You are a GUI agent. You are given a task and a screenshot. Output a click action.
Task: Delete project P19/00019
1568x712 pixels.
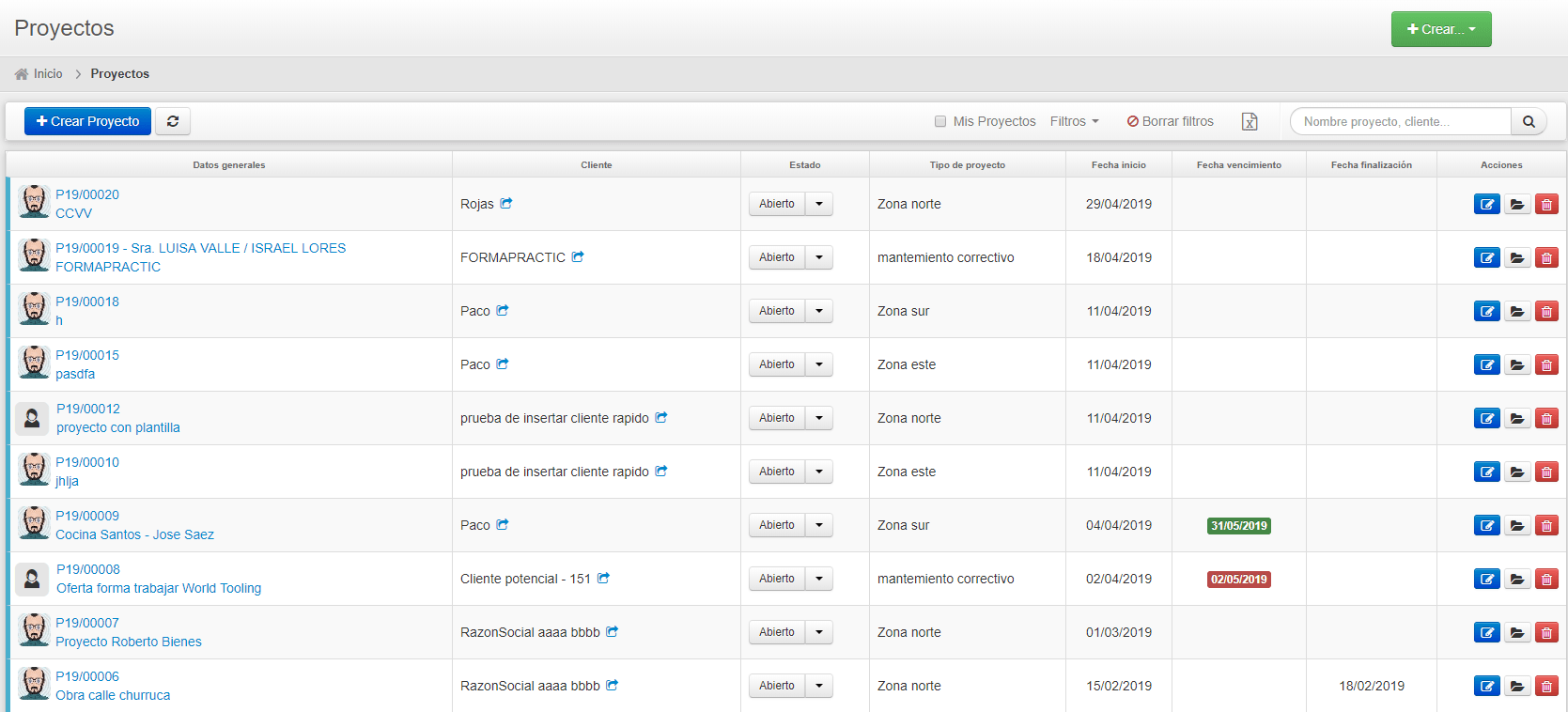1546,257
